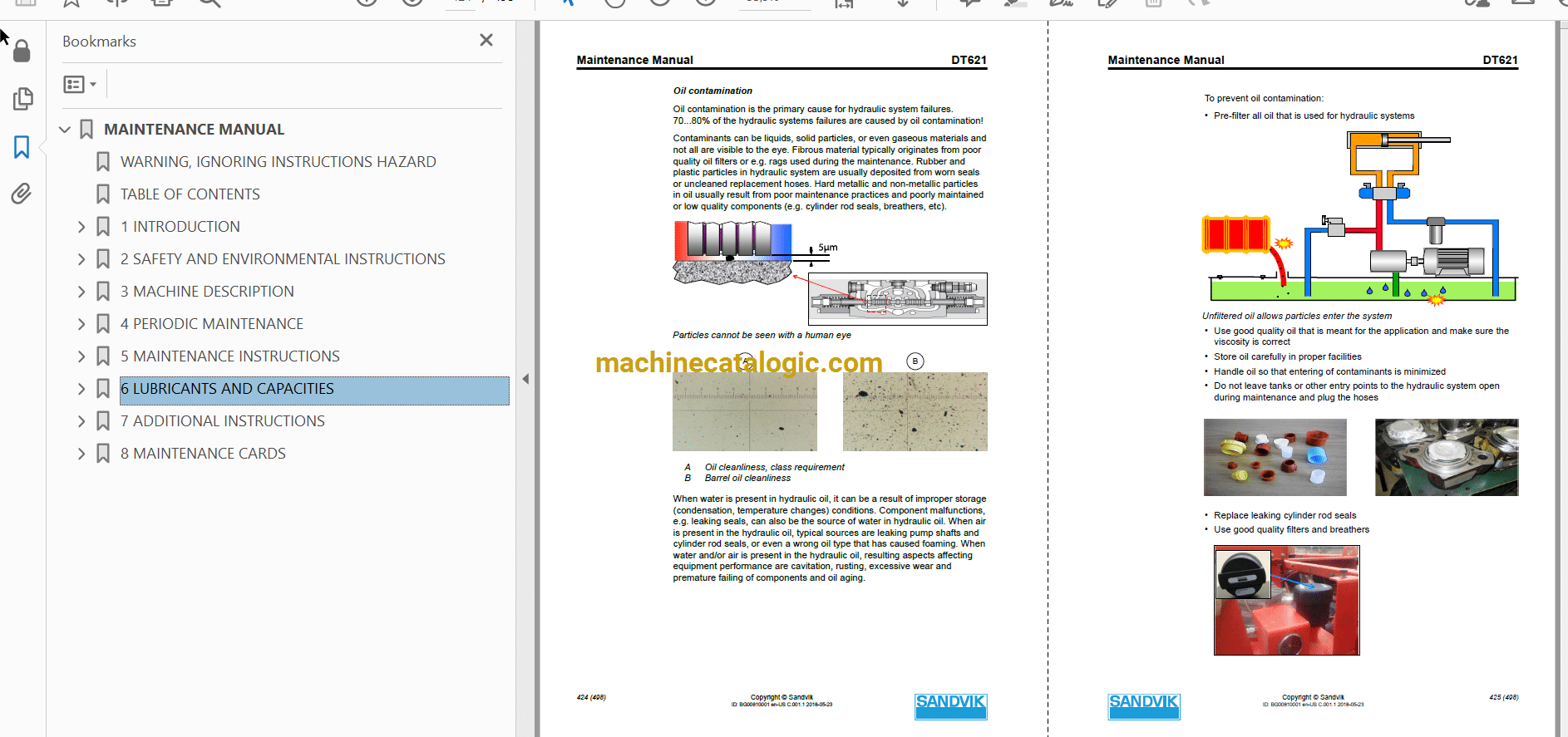Close the Bookmarks panel

486,40
